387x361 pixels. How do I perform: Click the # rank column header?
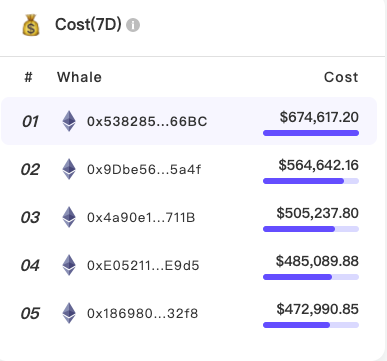[28, 77]
